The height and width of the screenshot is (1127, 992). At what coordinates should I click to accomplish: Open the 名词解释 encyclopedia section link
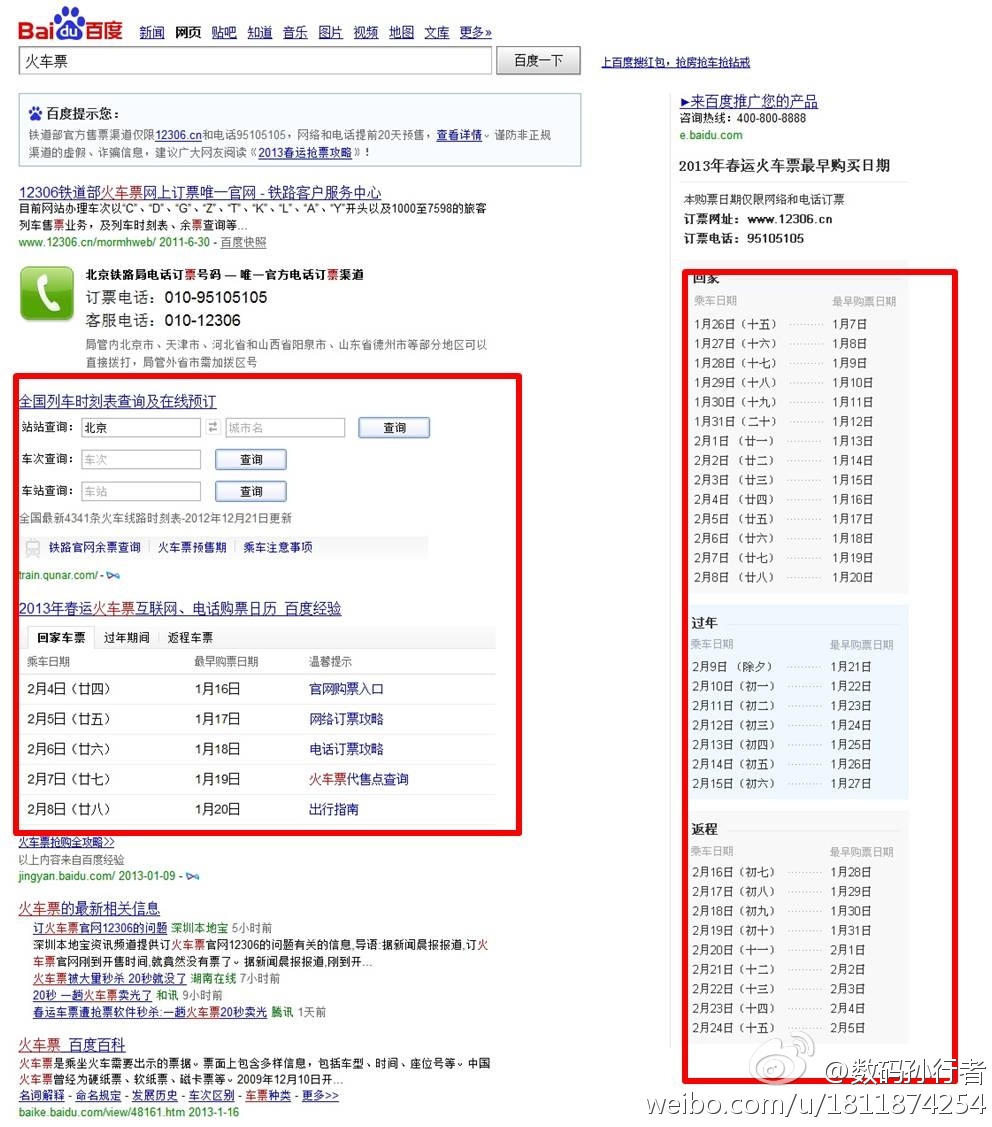coord(41,1095)
